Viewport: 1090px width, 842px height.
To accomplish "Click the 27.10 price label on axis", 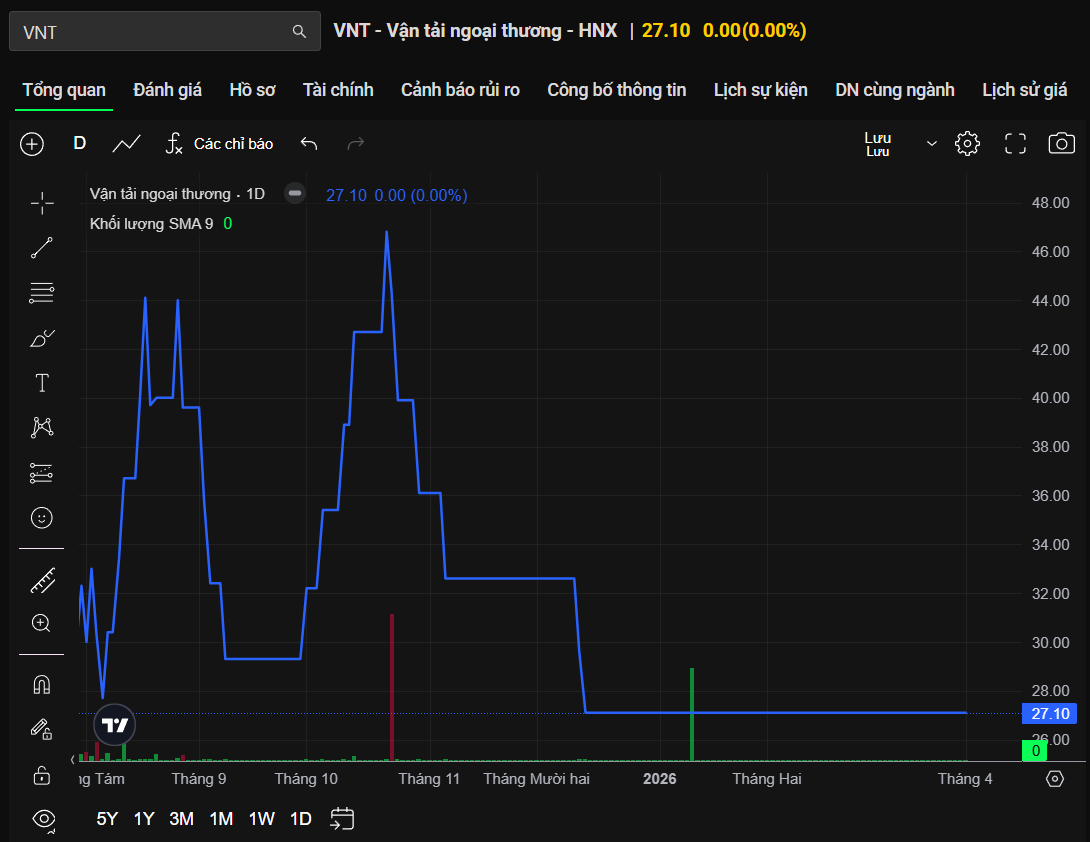I will 1048,714.
